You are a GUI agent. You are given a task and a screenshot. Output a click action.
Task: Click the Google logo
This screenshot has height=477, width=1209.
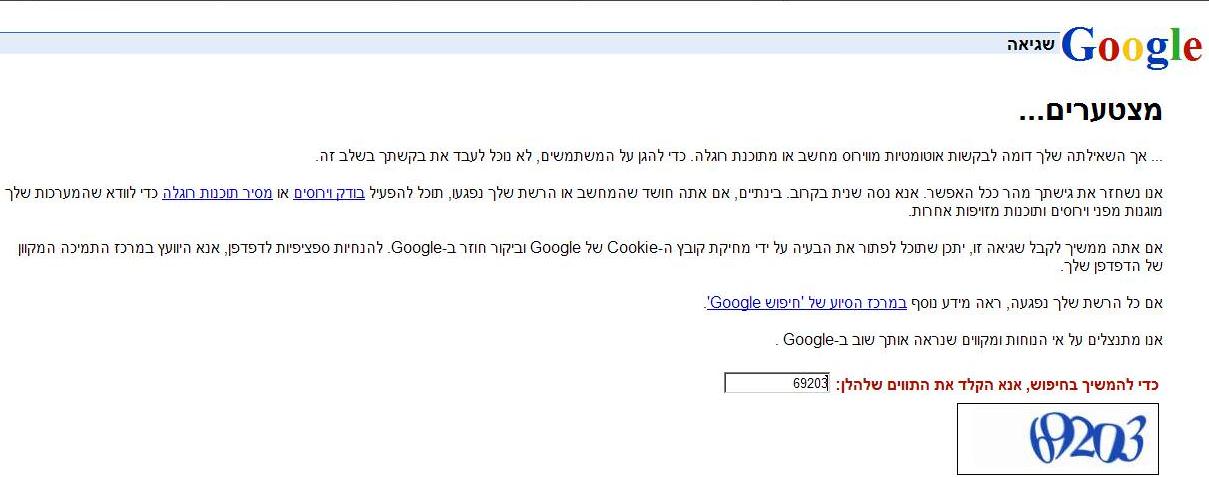[1131, 45]
